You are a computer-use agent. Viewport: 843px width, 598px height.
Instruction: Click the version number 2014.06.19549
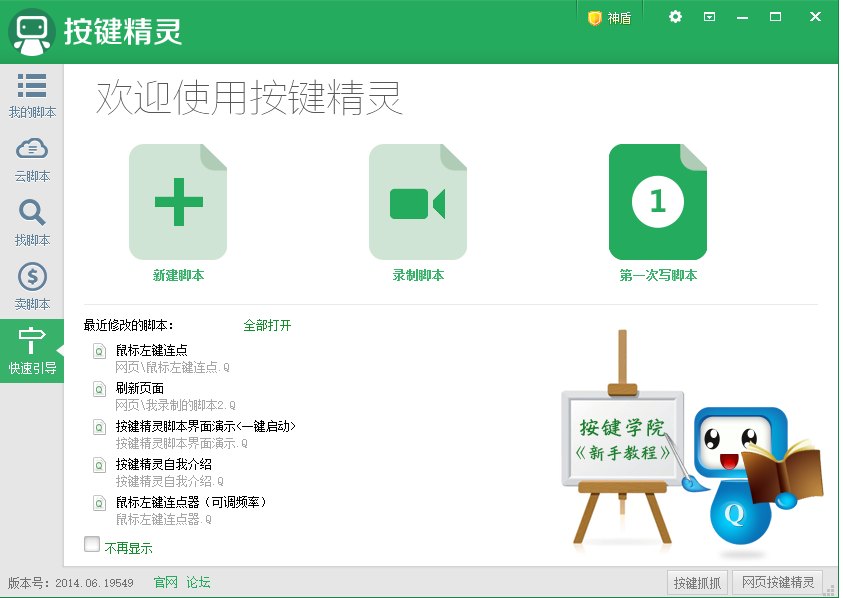tap(94, 583)
